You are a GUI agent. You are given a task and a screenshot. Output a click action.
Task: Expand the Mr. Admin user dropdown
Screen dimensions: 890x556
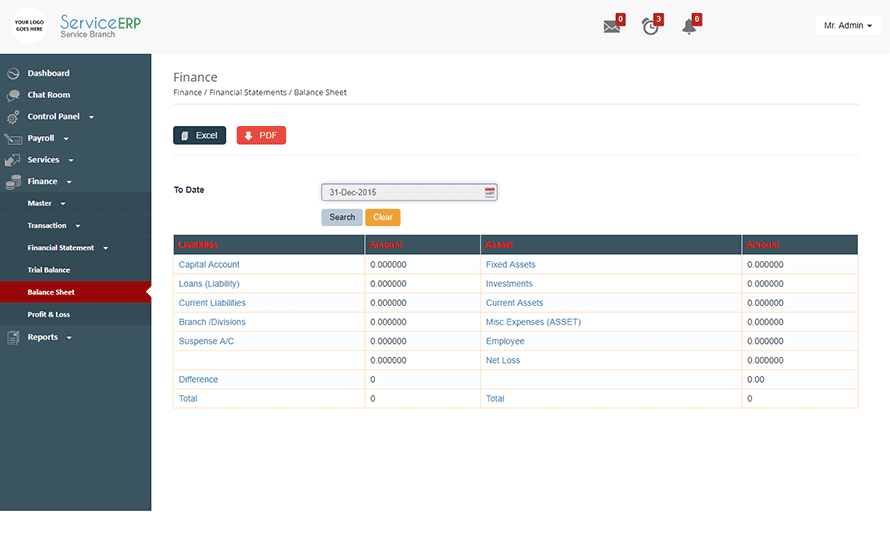pos(847,26)
